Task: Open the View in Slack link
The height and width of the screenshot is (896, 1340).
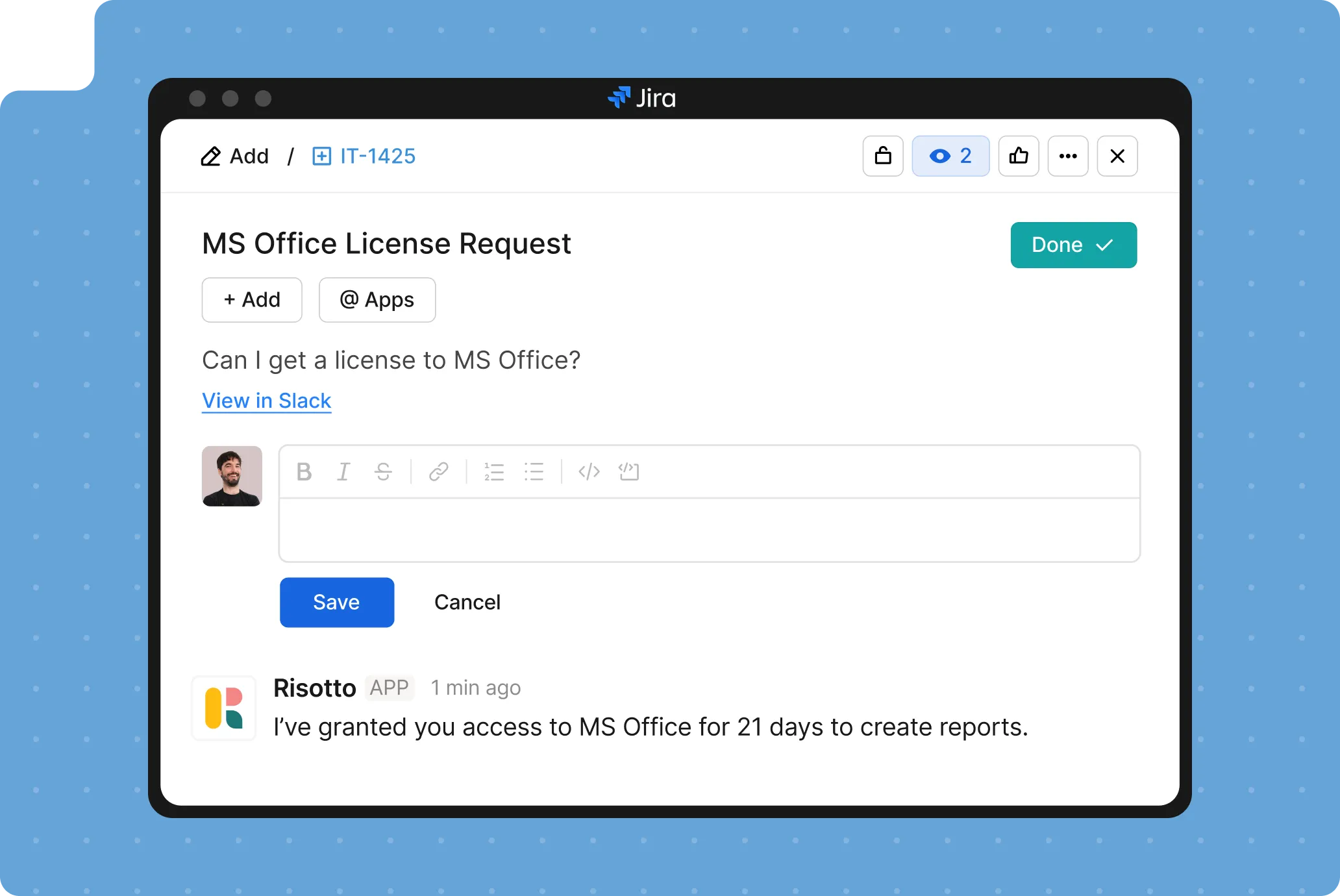Action: pos(266,401)
